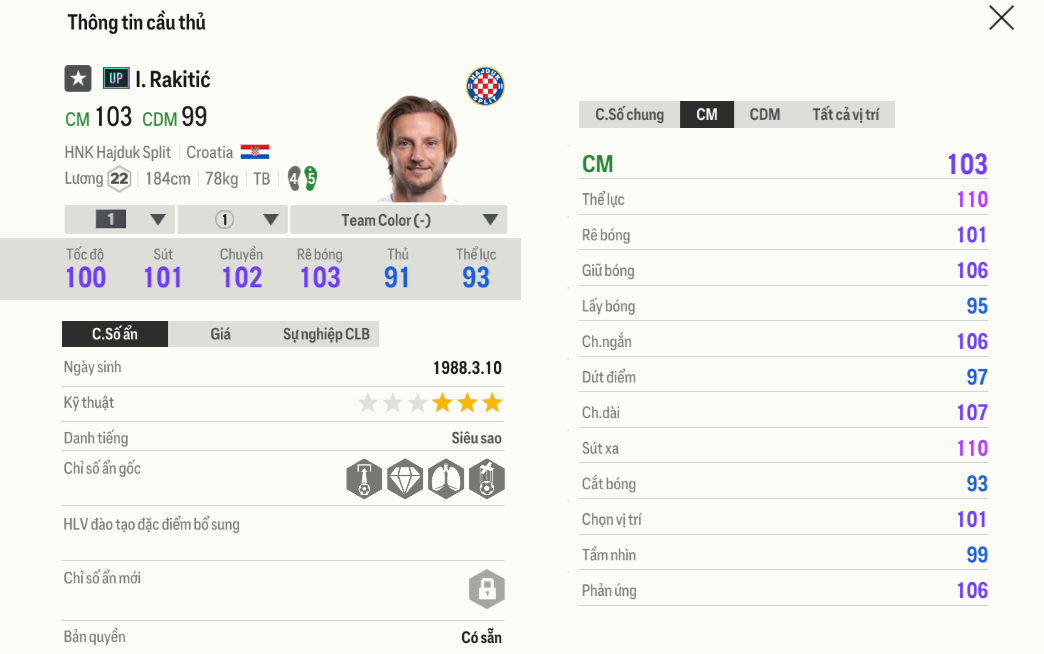Click the HNK Hajduk Split club crest
The width and height of the screenshot is (1044, 654).
coord(484,84)
